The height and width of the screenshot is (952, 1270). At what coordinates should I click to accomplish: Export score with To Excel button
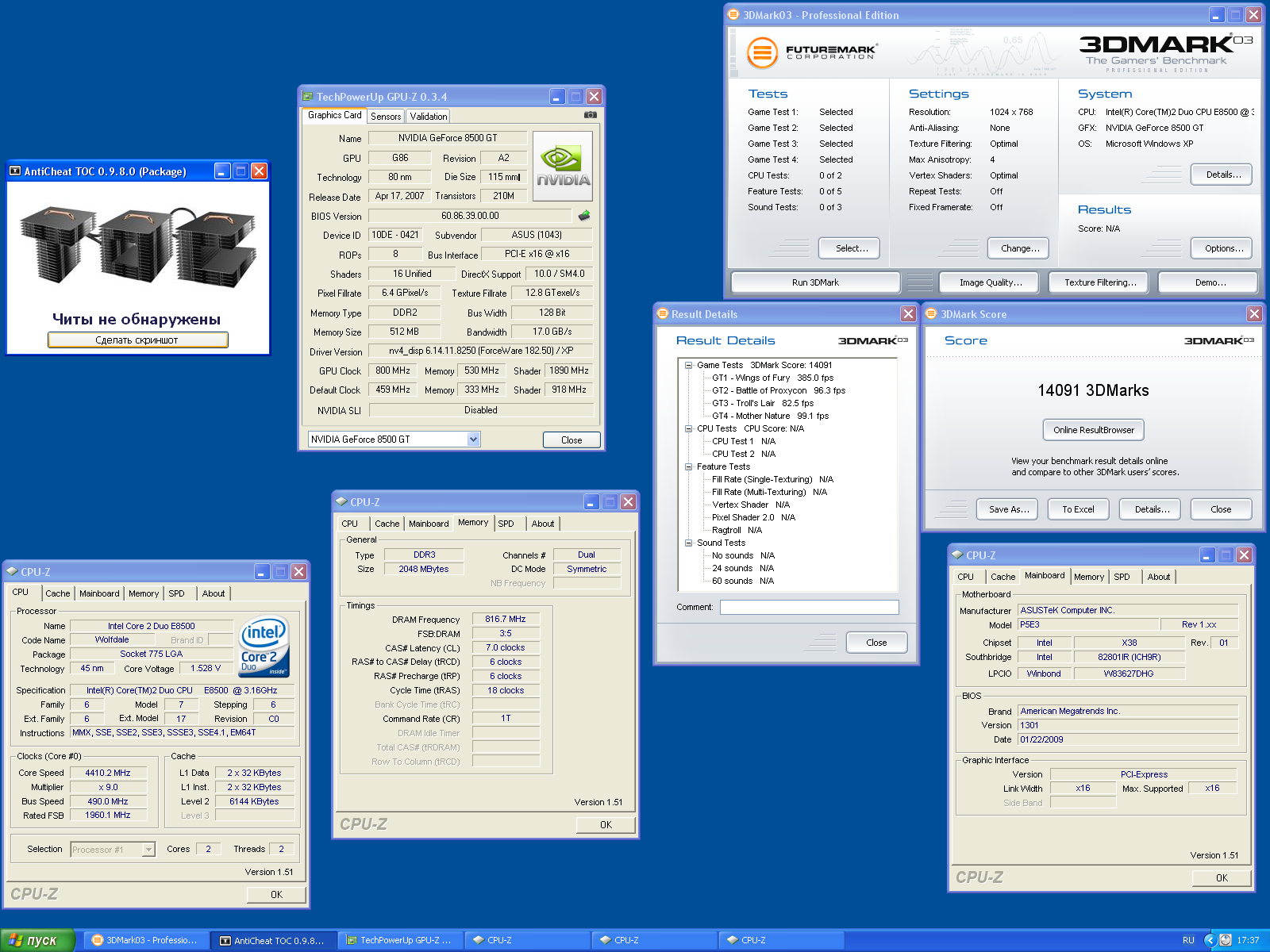(x=1078, y=509)
